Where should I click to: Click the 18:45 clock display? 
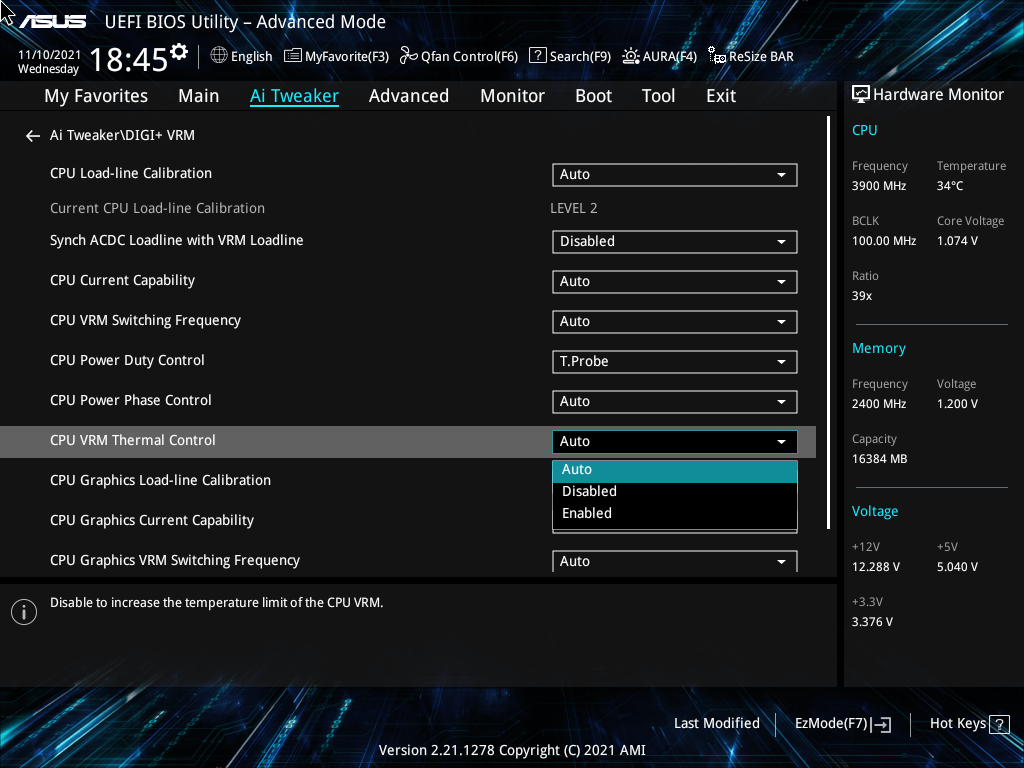point(128,60)
